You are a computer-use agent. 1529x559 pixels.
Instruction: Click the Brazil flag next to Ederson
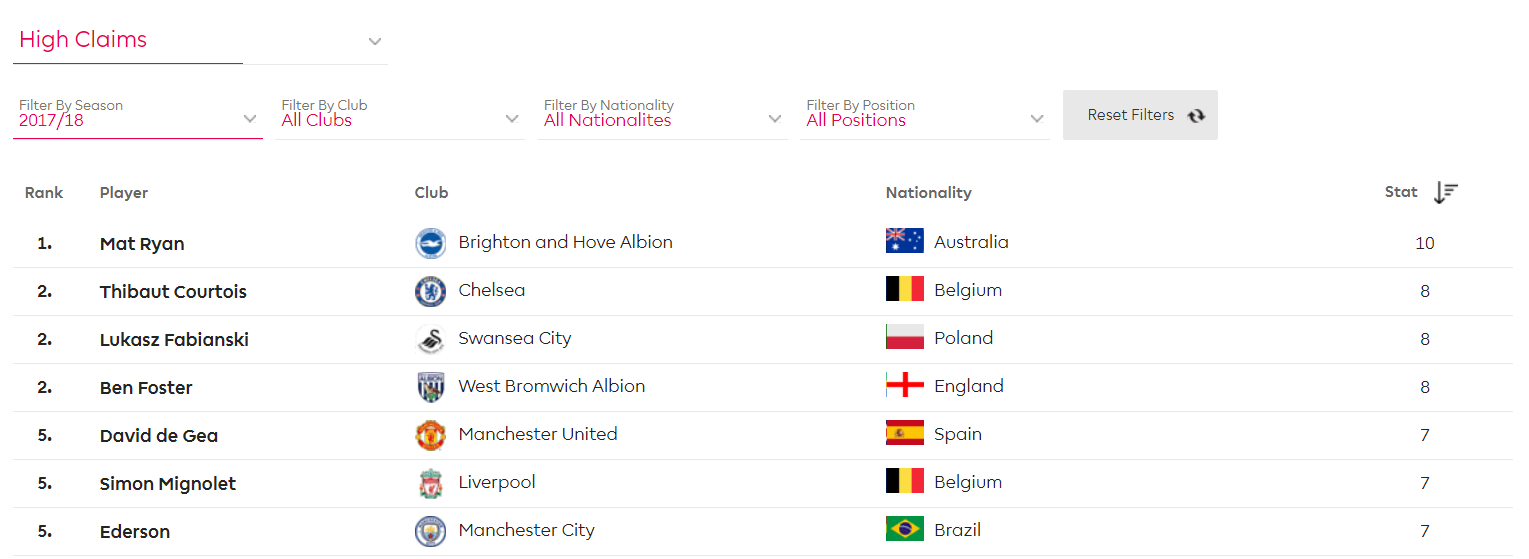coord(904,529)
